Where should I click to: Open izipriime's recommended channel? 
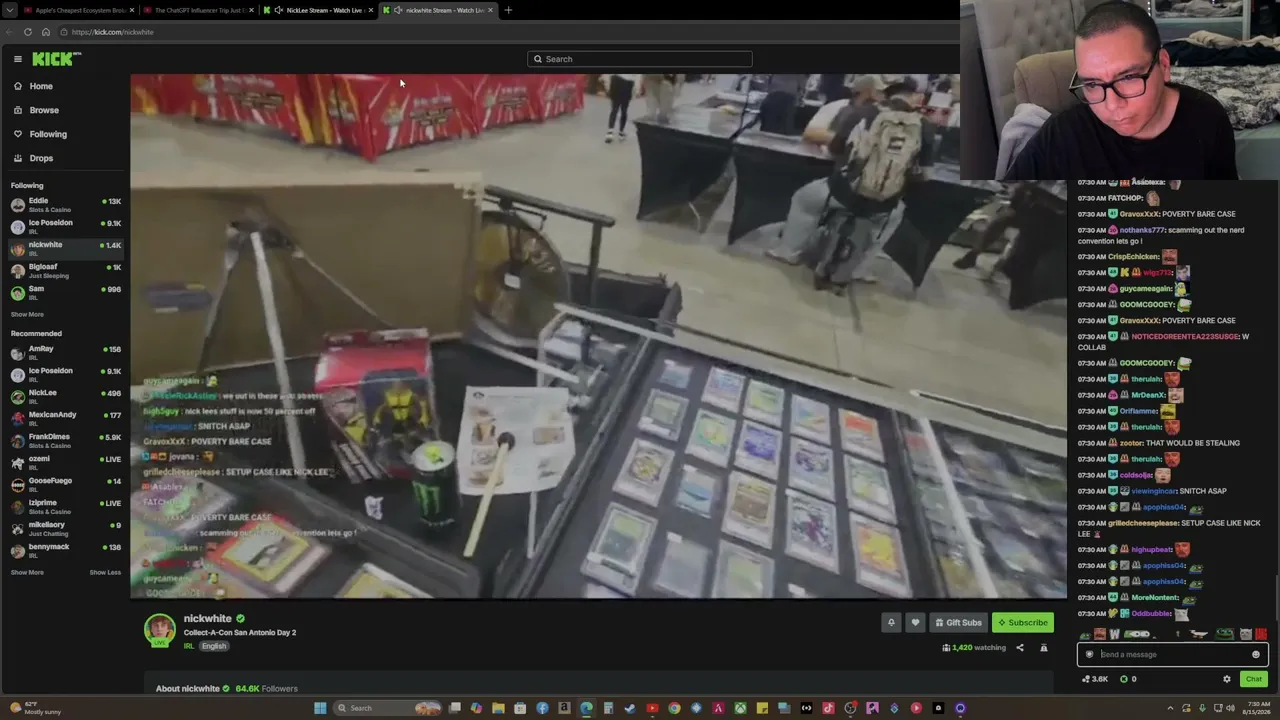click(65, 506)
